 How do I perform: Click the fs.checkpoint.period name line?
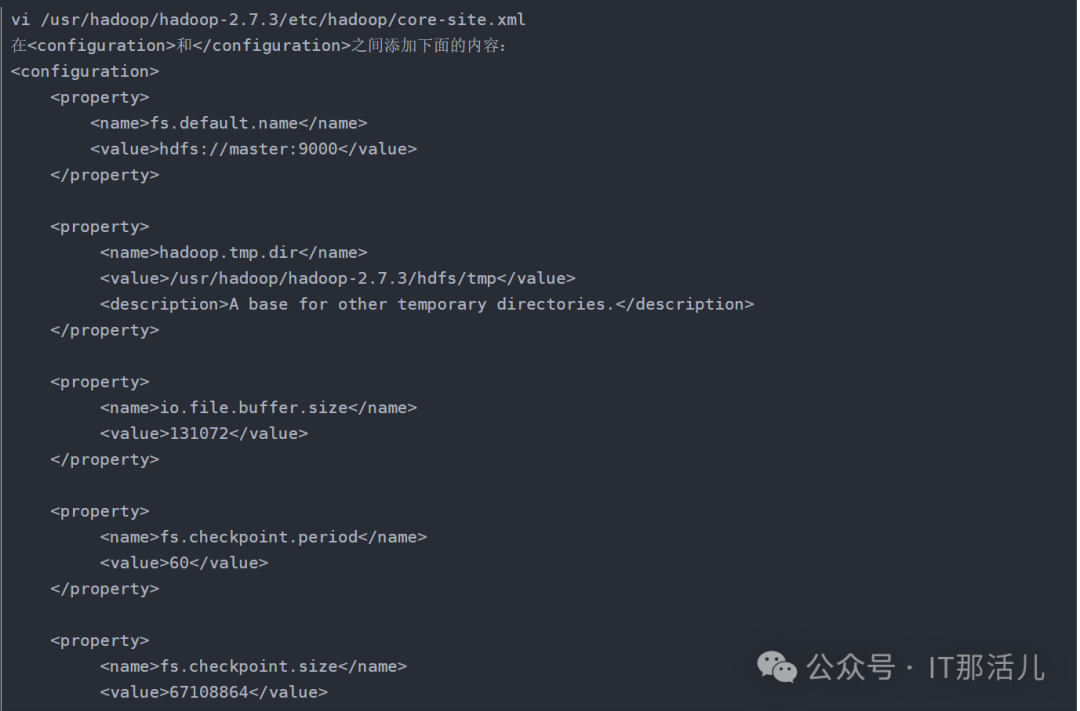pos(263,537)
